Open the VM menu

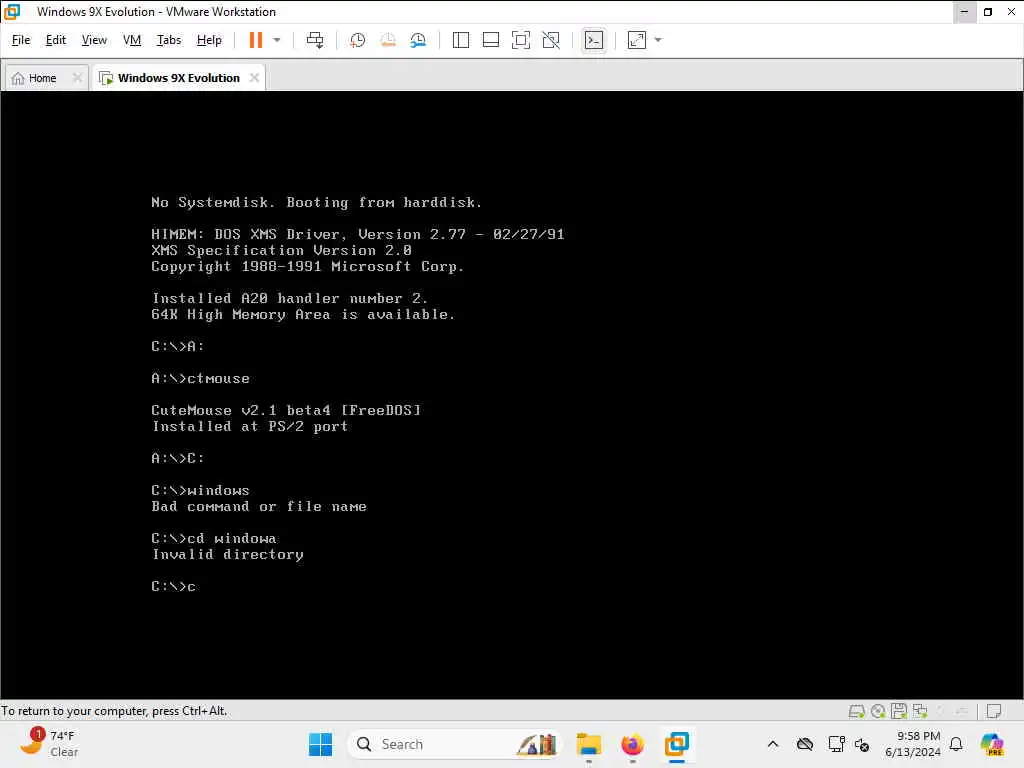tap(132, 40)
